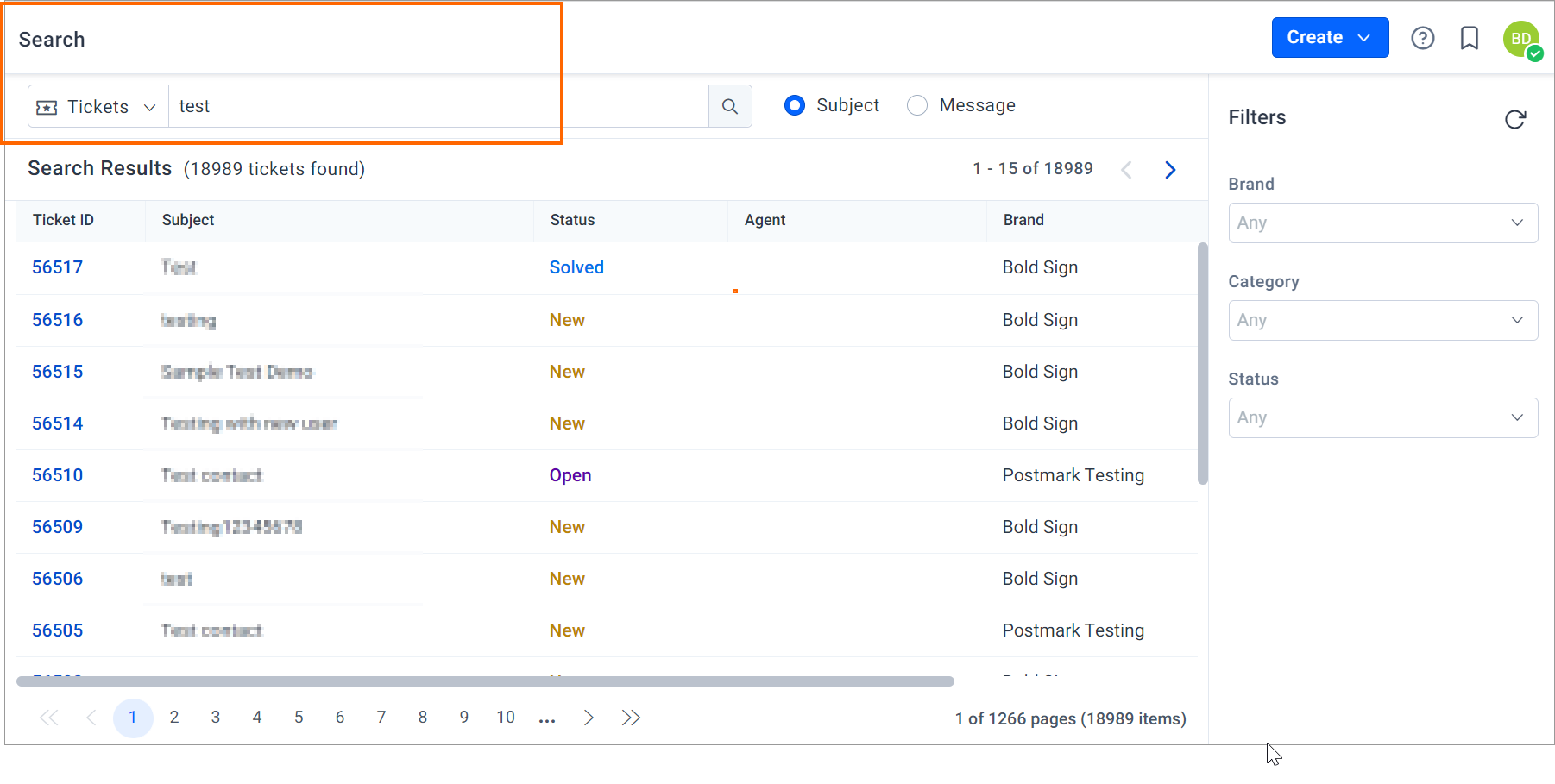Click the vertical scrollbar of results table
This screenshot has width=1555, height=784.
pyautogui.click(x=1203, y=364)
